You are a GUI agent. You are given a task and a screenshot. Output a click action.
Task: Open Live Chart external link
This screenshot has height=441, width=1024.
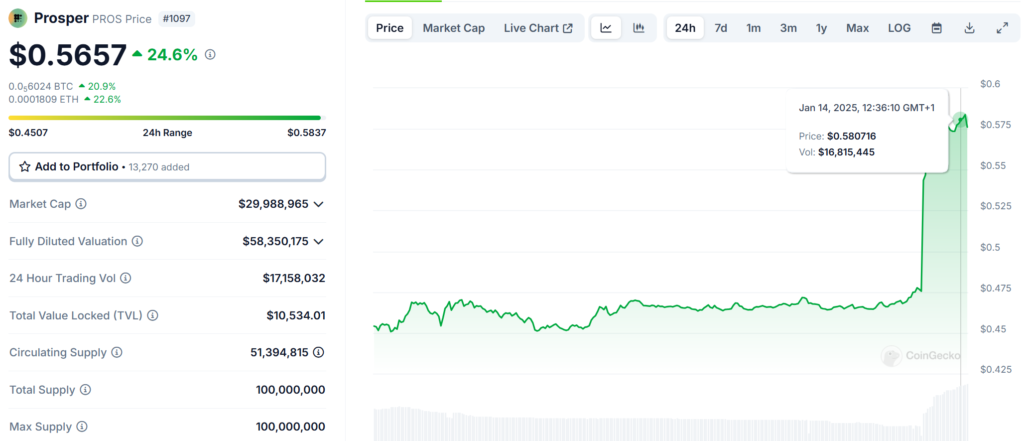point(538,28)
